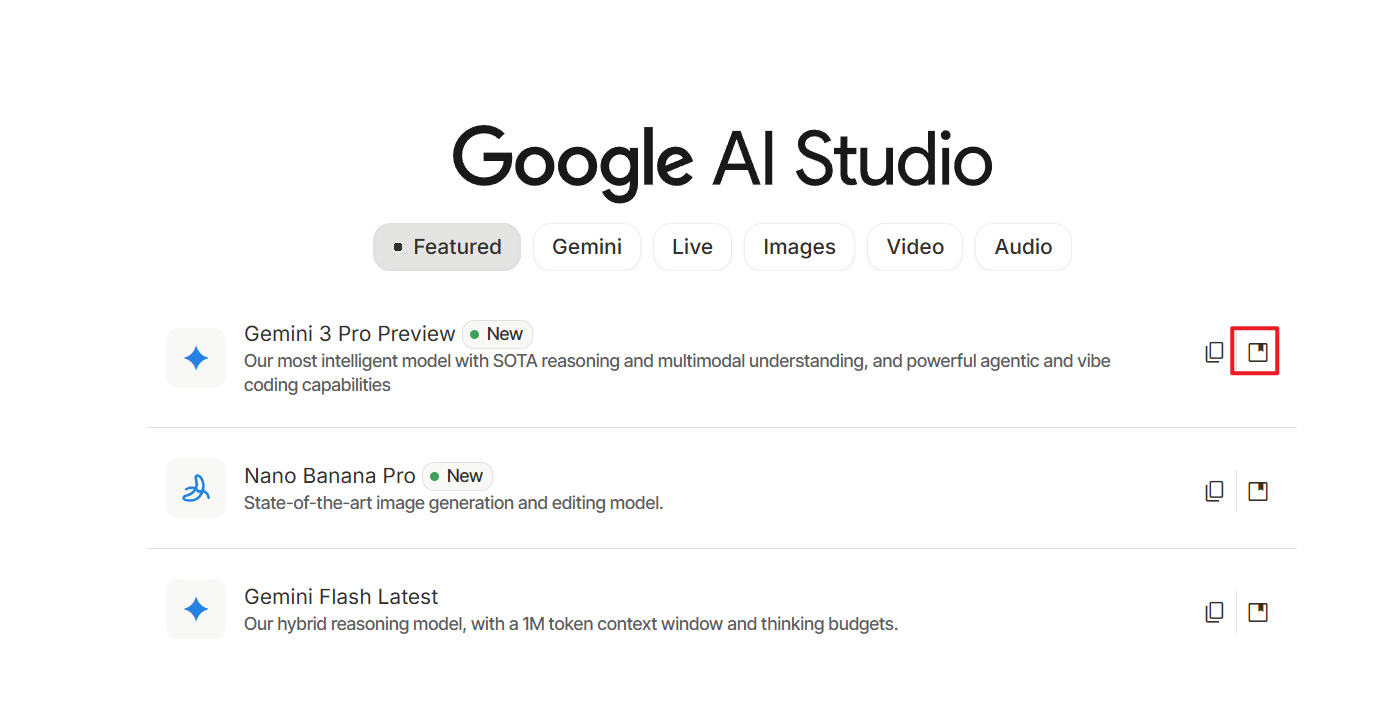Open the Images filter tab
Screen dimensions: 1375x726
pyautogui.click(x=798, y=246)
